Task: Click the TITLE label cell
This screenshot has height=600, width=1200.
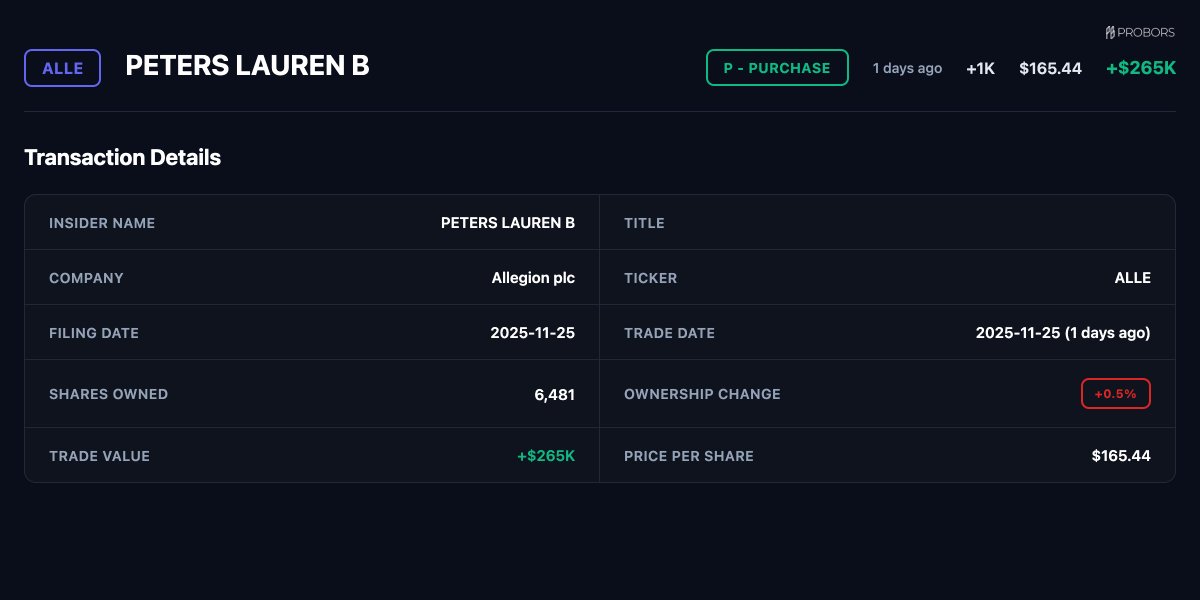Action: tap(644, 223)
